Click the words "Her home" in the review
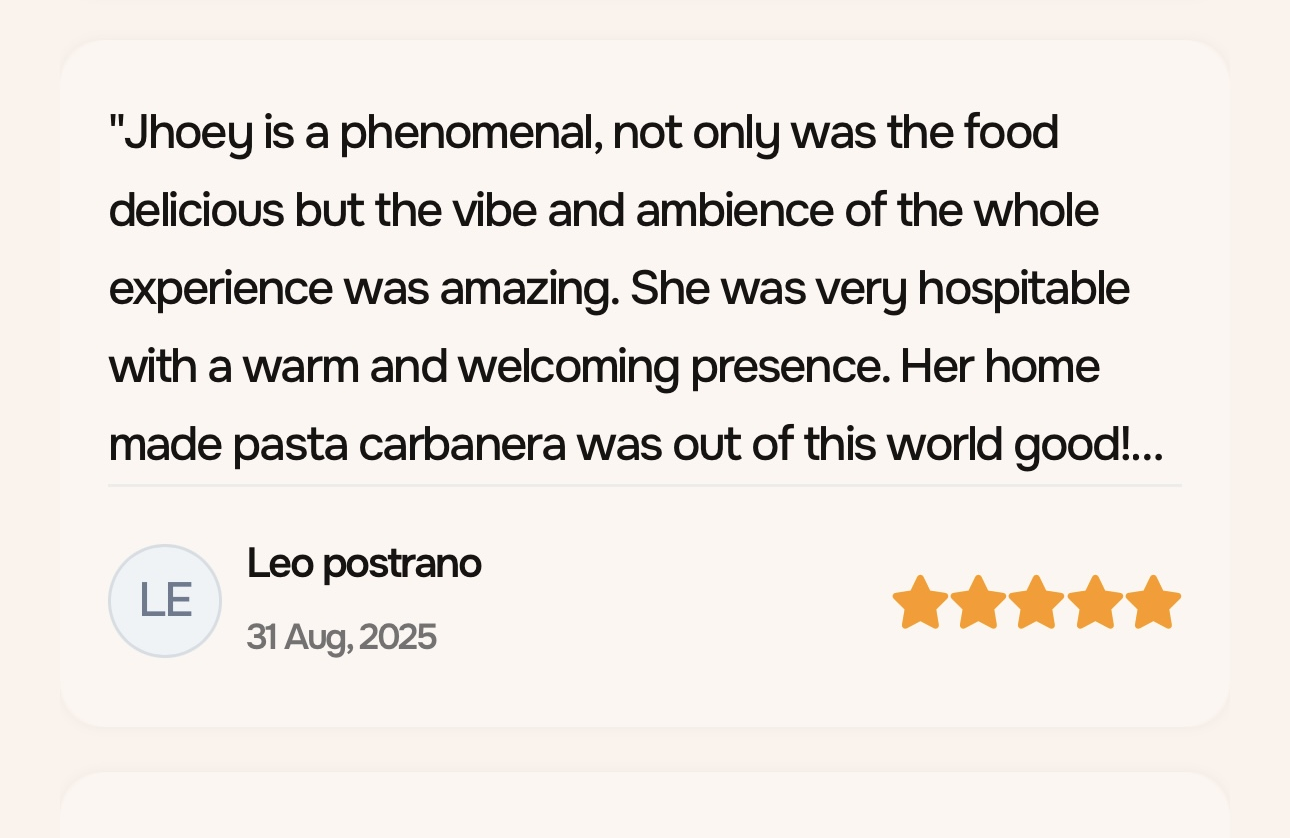The width and height of the screenshot is (1290, 838). click(1000, 368)
